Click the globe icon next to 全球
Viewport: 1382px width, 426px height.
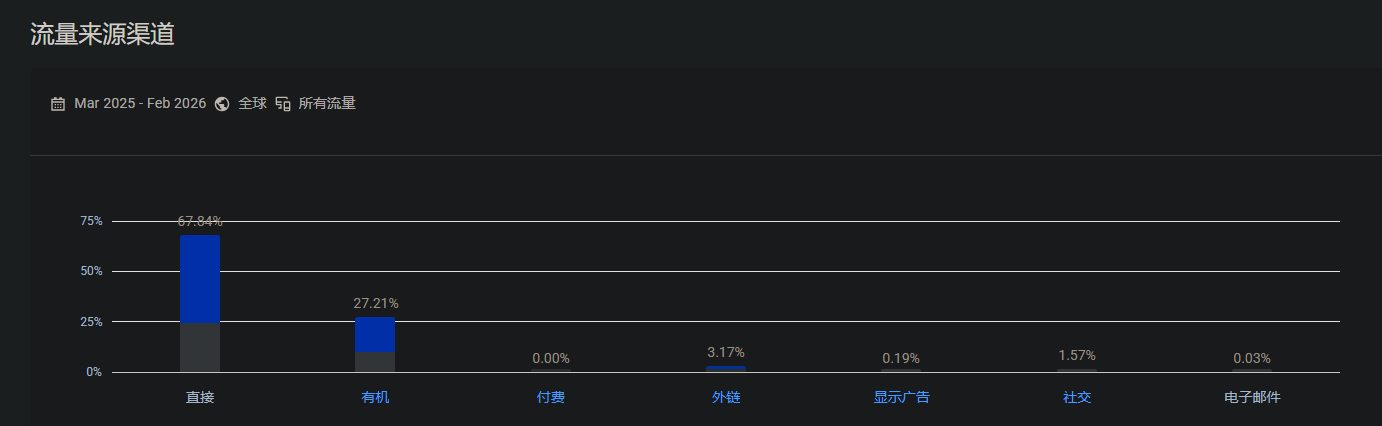click(222, 104)
